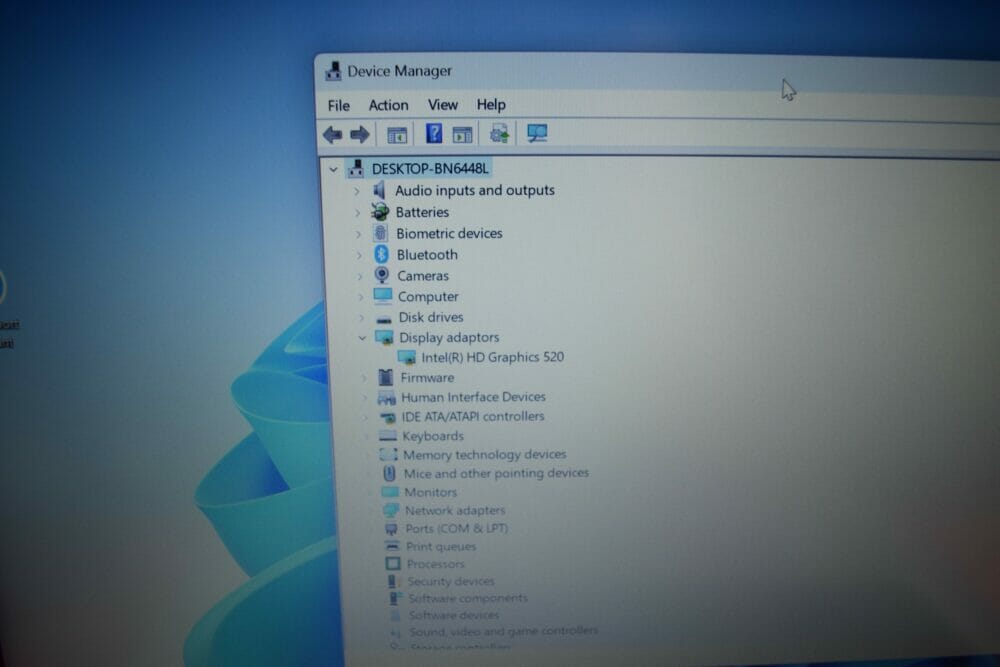Click the Firmware chip icon
Image resolution: width=1000 pixels, height=667 pixels.
click(385, 377)
